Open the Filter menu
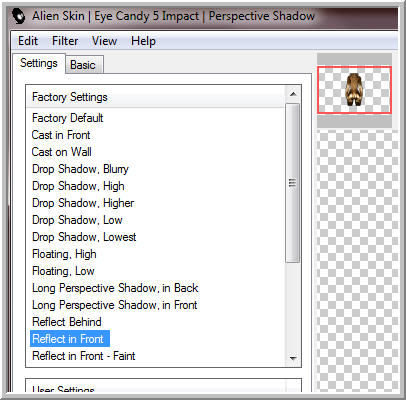The height and width of the screenshot is (400, 406). click(65, 41)
